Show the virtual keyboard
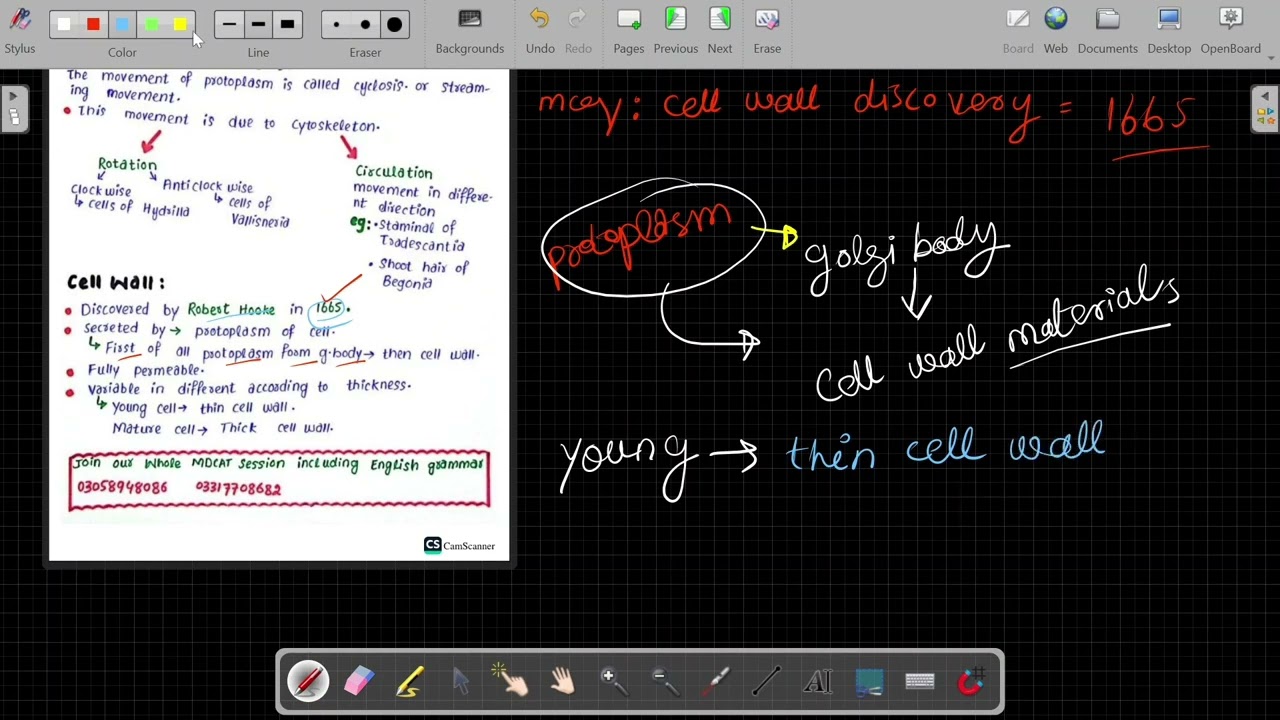This screenshot has width=1280, height=720. (920, 682)
